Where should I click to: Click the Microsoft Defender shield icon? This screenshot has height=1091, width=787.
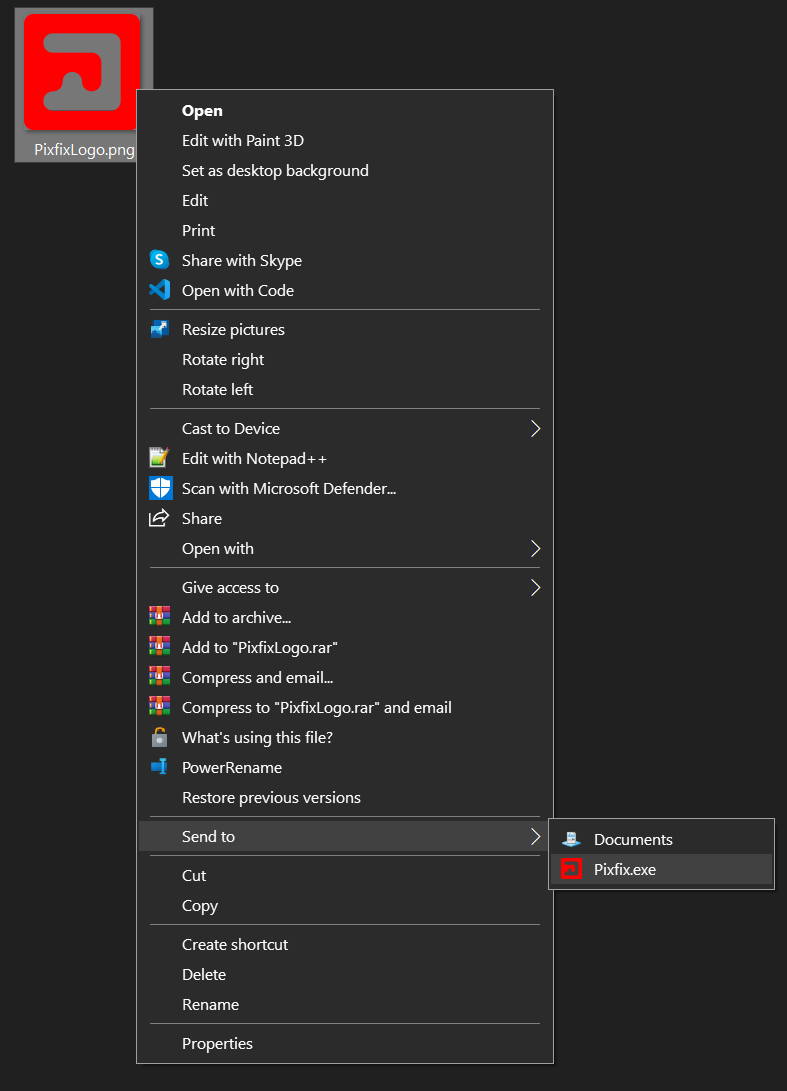[x=161, y=488]
